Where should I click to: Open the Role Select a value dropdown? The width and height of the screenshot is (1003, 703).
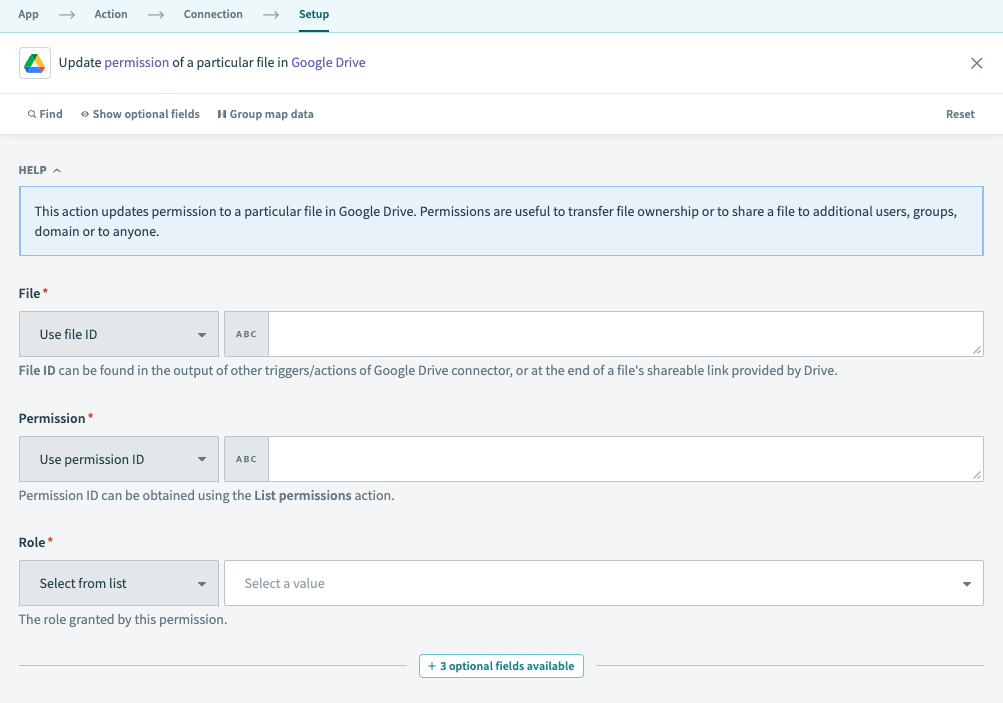pyautogui.click(x=604, y=583)
